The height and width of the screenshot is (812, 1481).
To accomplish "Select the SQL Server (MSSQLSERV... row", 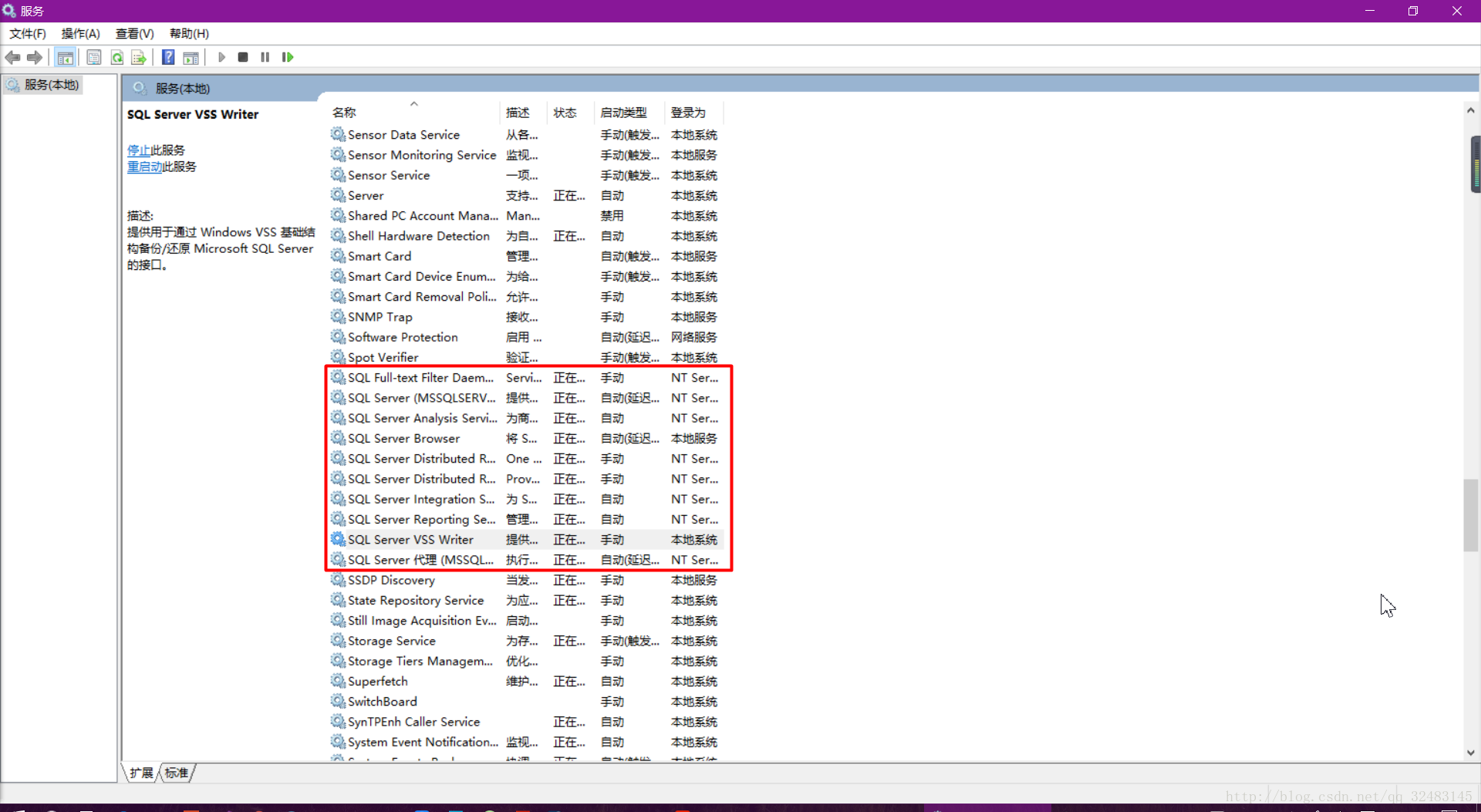I will coord(528,398).
